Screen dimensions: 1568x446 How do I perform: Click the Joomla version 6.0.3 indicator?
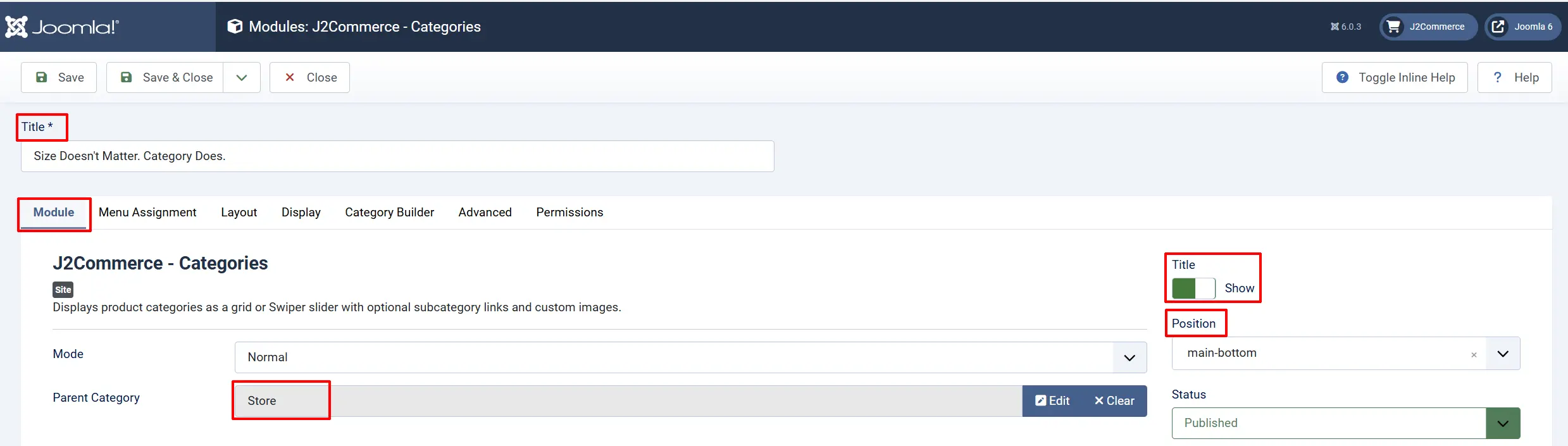coord(1346,27)
